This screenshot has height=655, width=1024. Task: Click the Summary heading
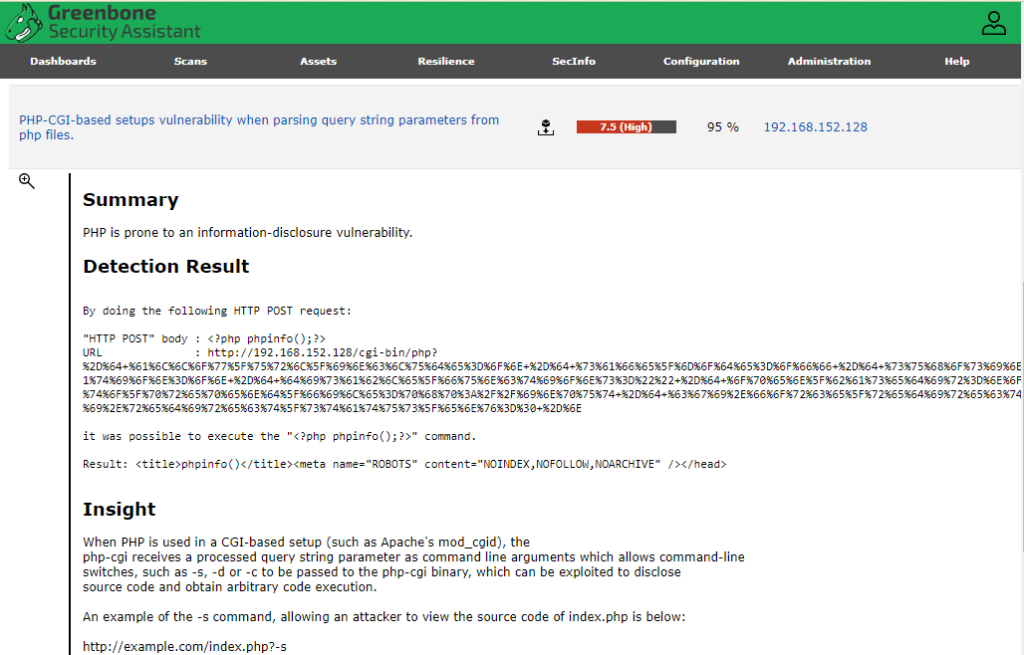[131, 200]
